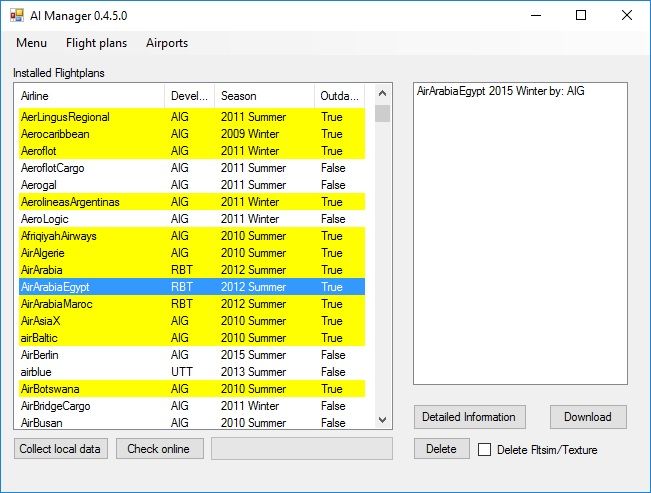Image resolution: width=651 pixels, height=493 pixels.
Task: Sort list by Devel... column header
Action: coord(189,96)
